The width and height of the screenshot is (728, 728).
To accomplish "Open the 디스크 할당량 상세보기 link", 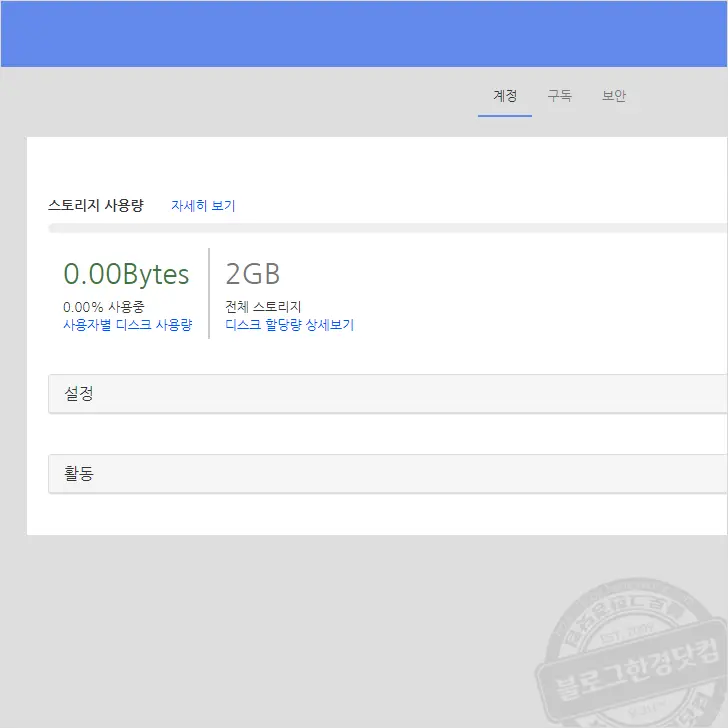I will coord(289,325).
